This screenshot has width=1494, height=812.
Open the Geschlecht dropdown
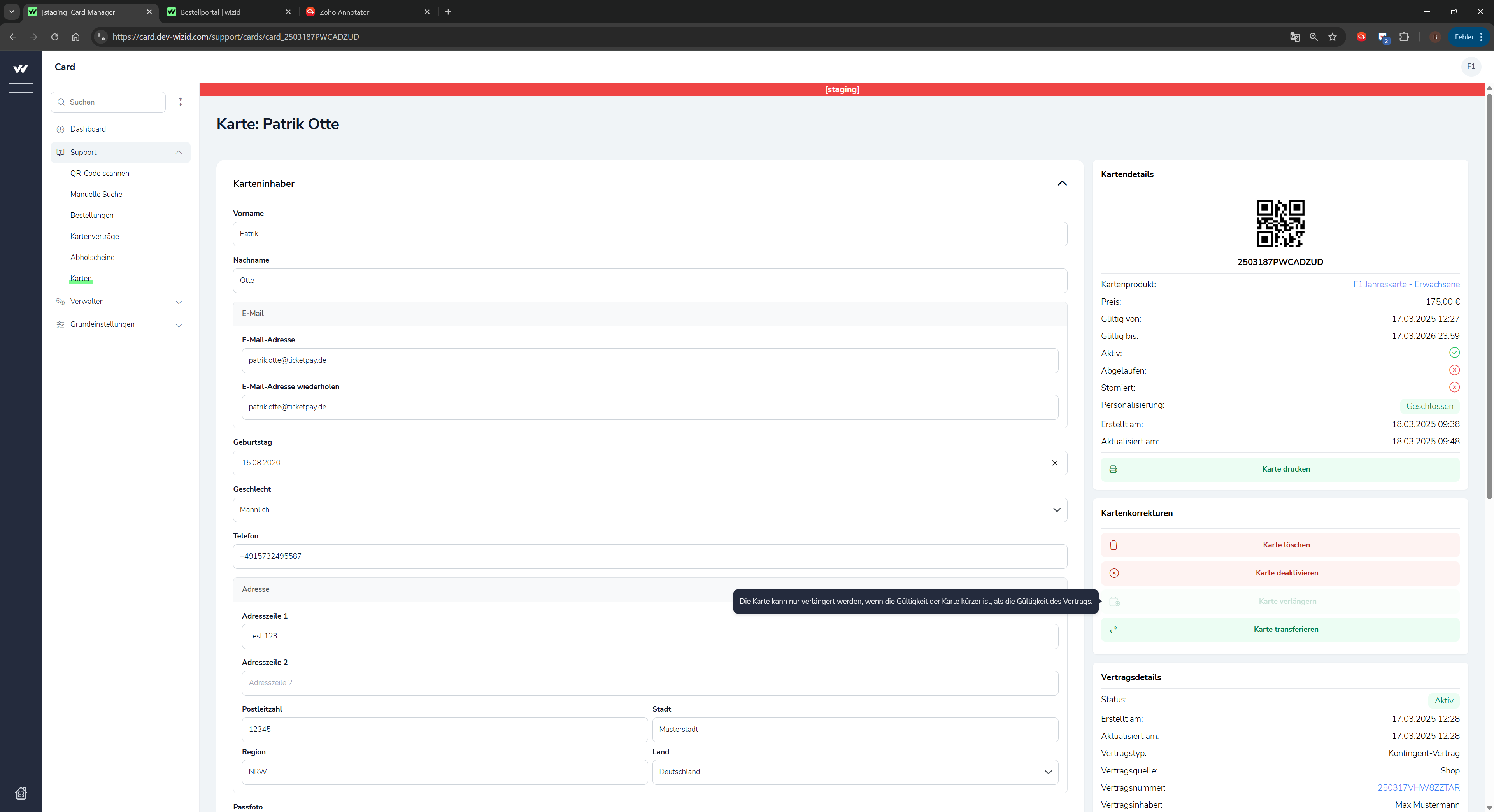650,510
